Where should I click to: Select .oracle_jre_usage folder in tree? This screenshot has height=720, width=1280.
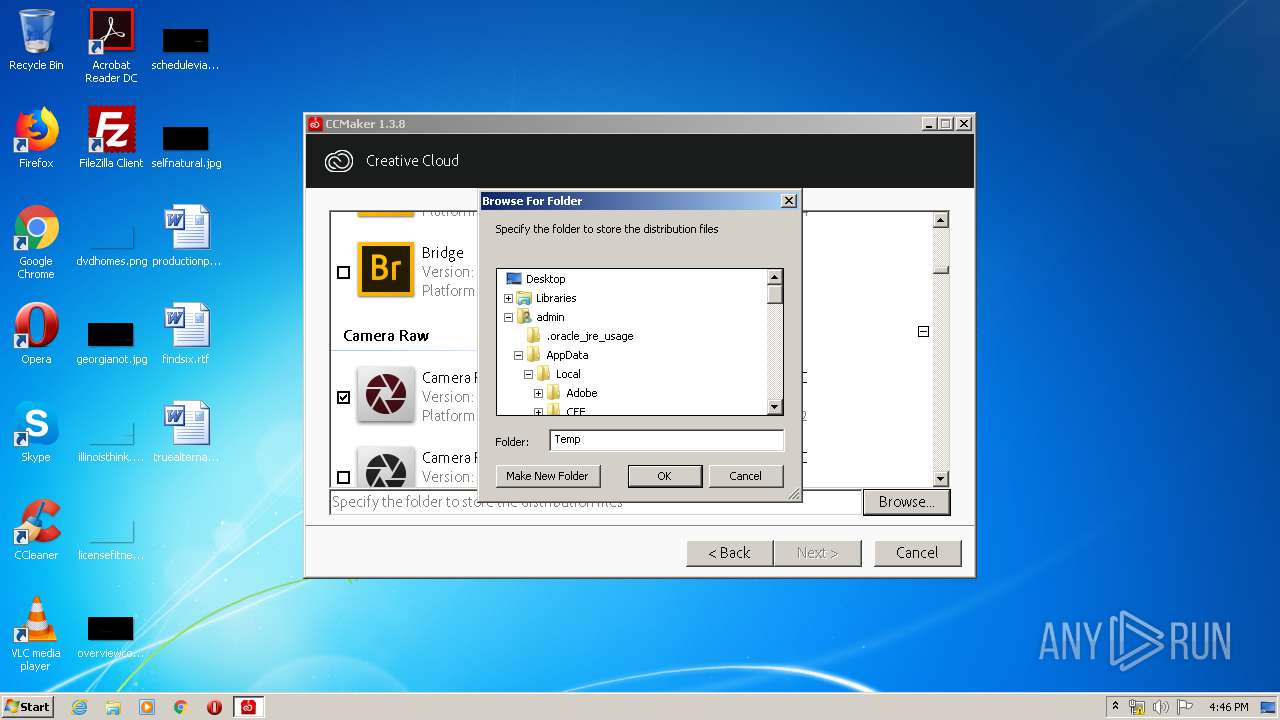pos(589,336)
